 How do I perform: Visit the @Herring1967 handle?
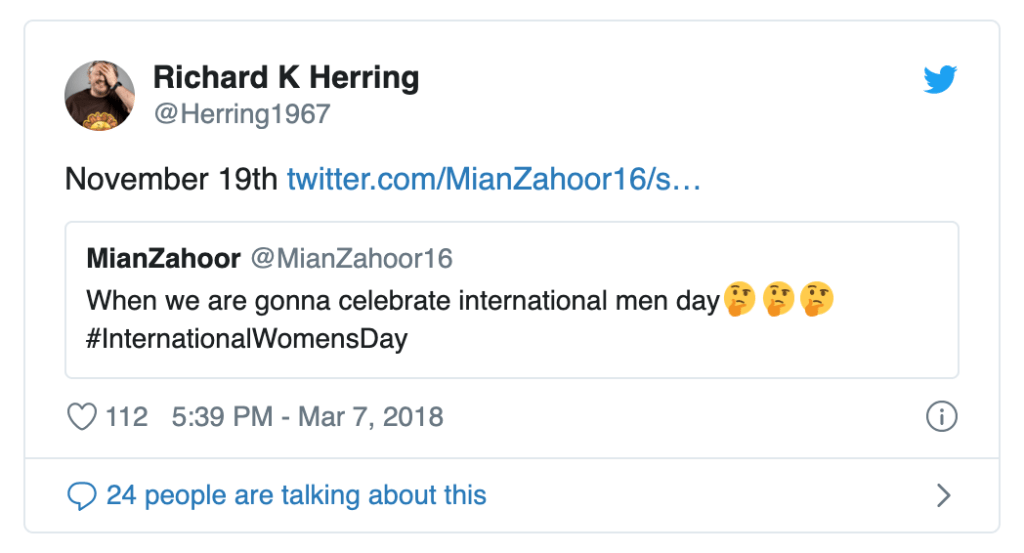[241, 114]
